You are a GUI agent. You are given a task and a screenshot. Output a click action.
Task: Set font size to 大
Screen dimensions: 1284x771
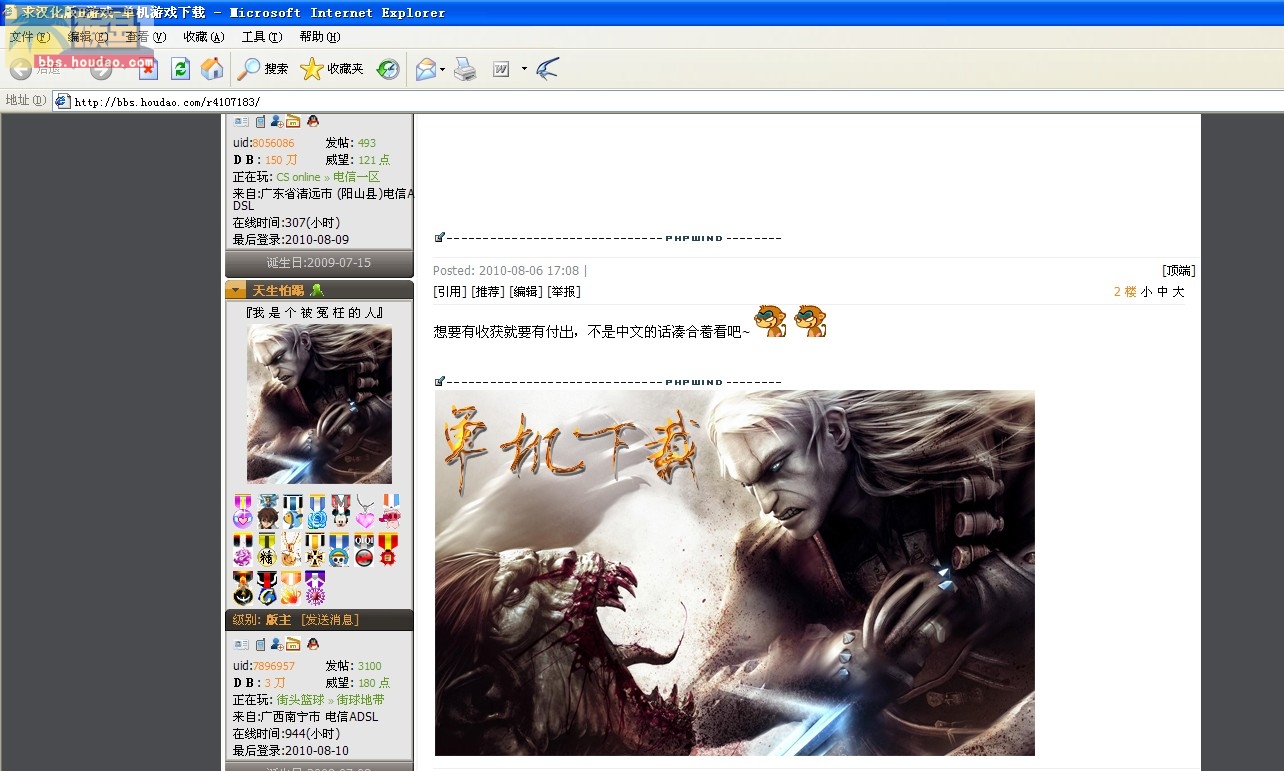1178,292
